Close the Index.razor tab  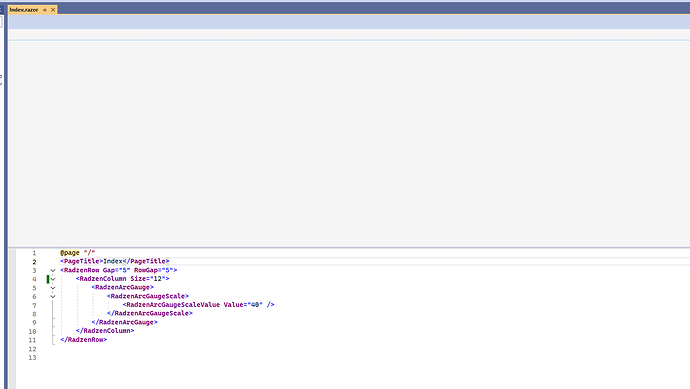click(53, 10)
